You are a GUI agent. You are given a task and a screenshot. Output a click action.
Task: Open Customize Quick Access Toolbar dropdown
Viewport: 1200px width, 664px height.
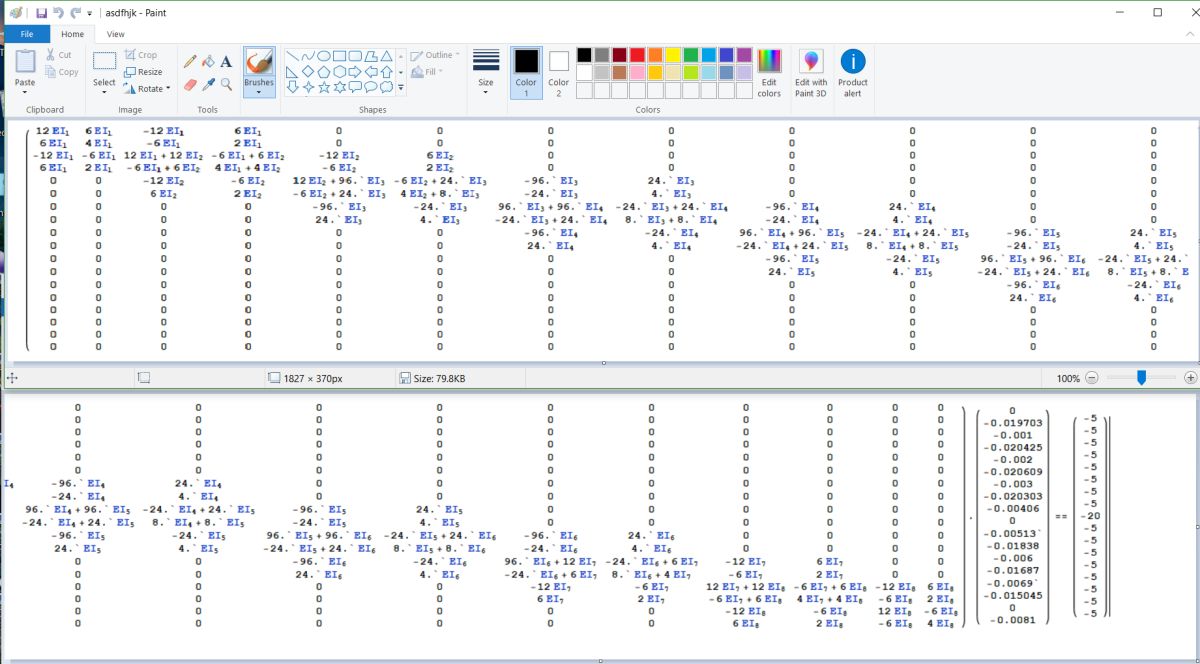tap(90, 13)
